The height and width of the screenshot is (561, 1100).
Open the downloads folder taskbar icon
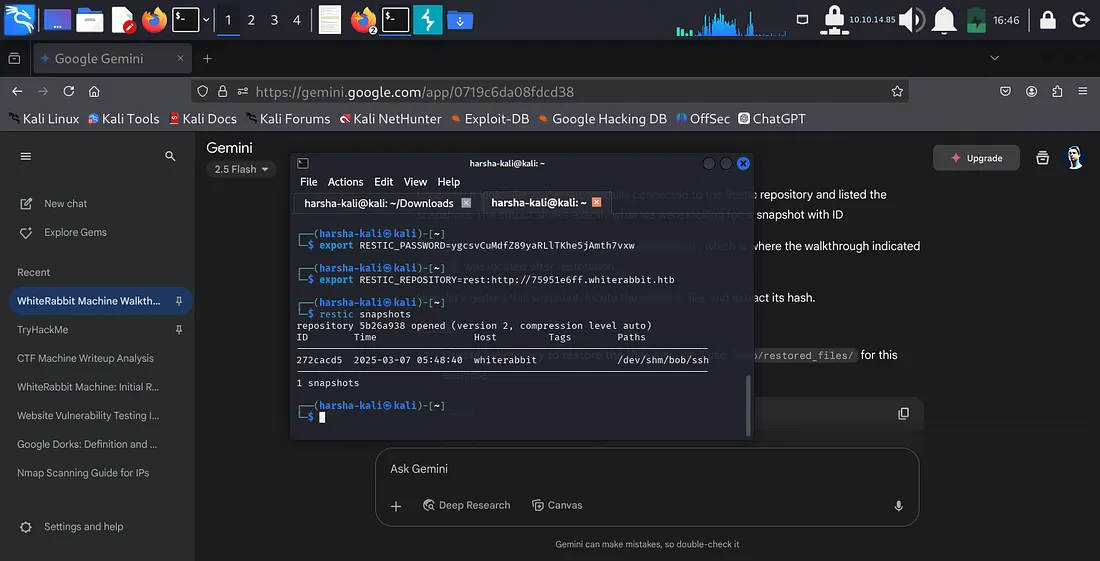pyautogui.click(x=460, y=20)
